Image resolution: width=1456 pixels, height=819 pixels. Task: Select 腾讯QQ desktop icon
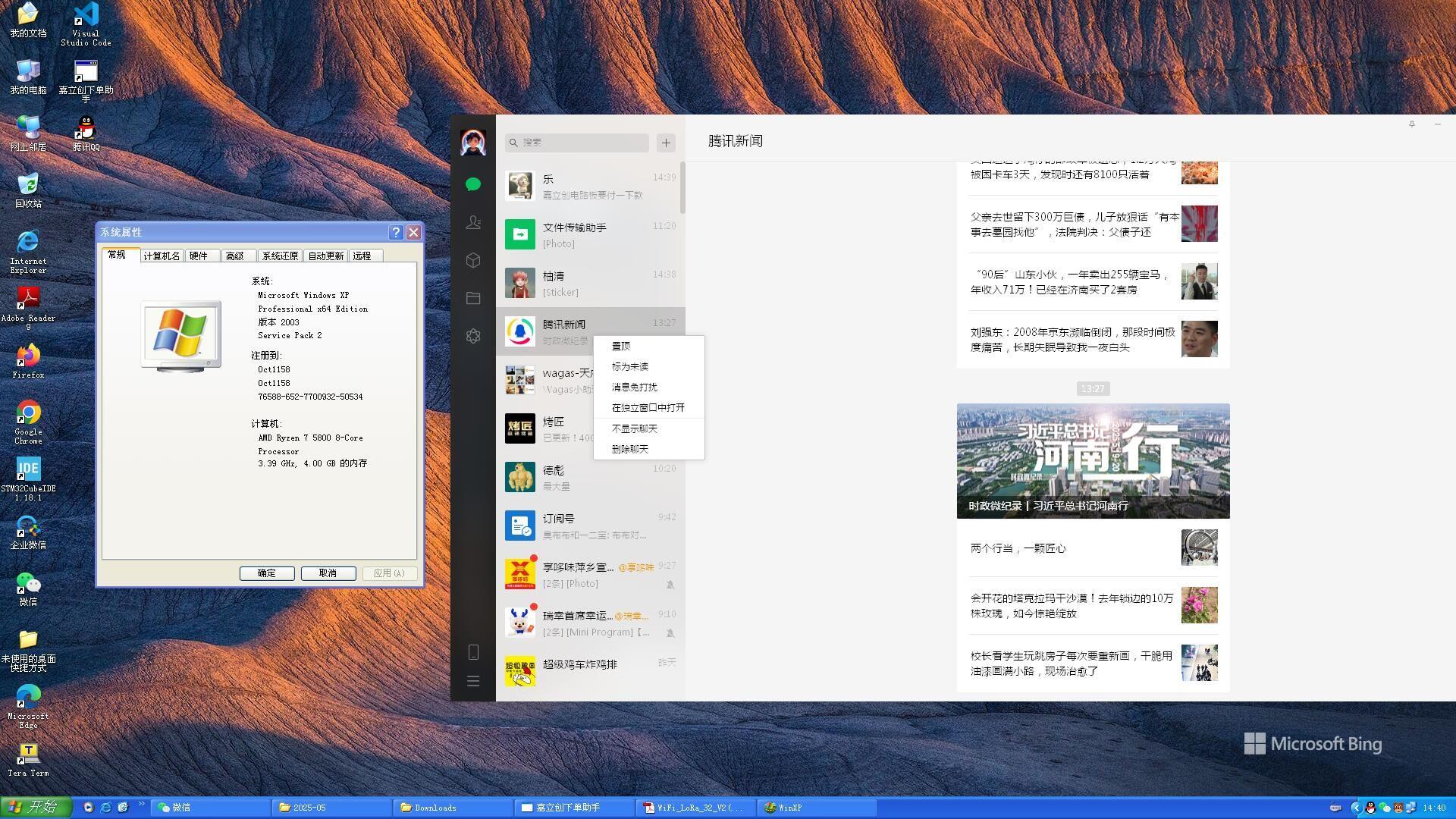(x=86, y=133)
